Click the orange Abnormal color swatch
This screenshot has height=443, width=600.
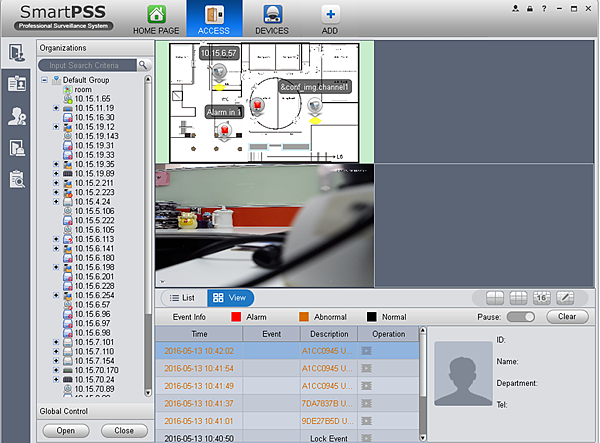click(x=304, y=317)
